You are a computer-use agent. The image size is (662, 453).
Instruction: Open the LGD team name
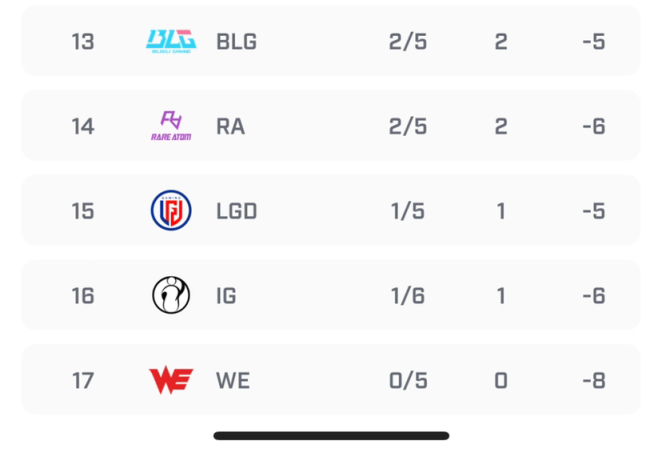point(236,211)
